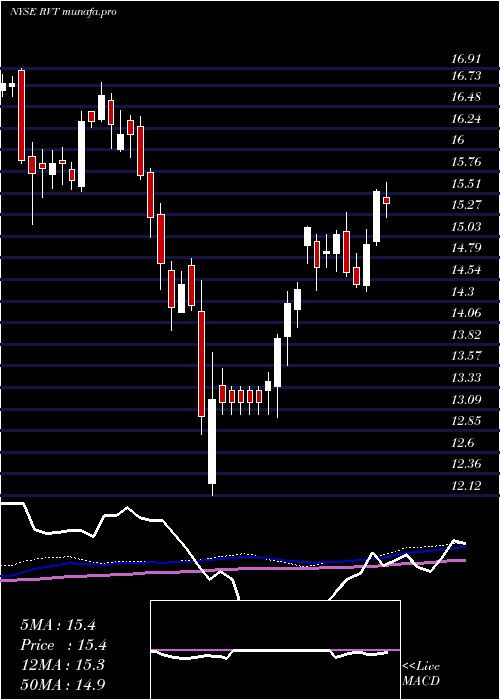The width and height of the screenshot is (500, 700).
Task: Select the 13.82 price axis label
Action: click(467, 335)
